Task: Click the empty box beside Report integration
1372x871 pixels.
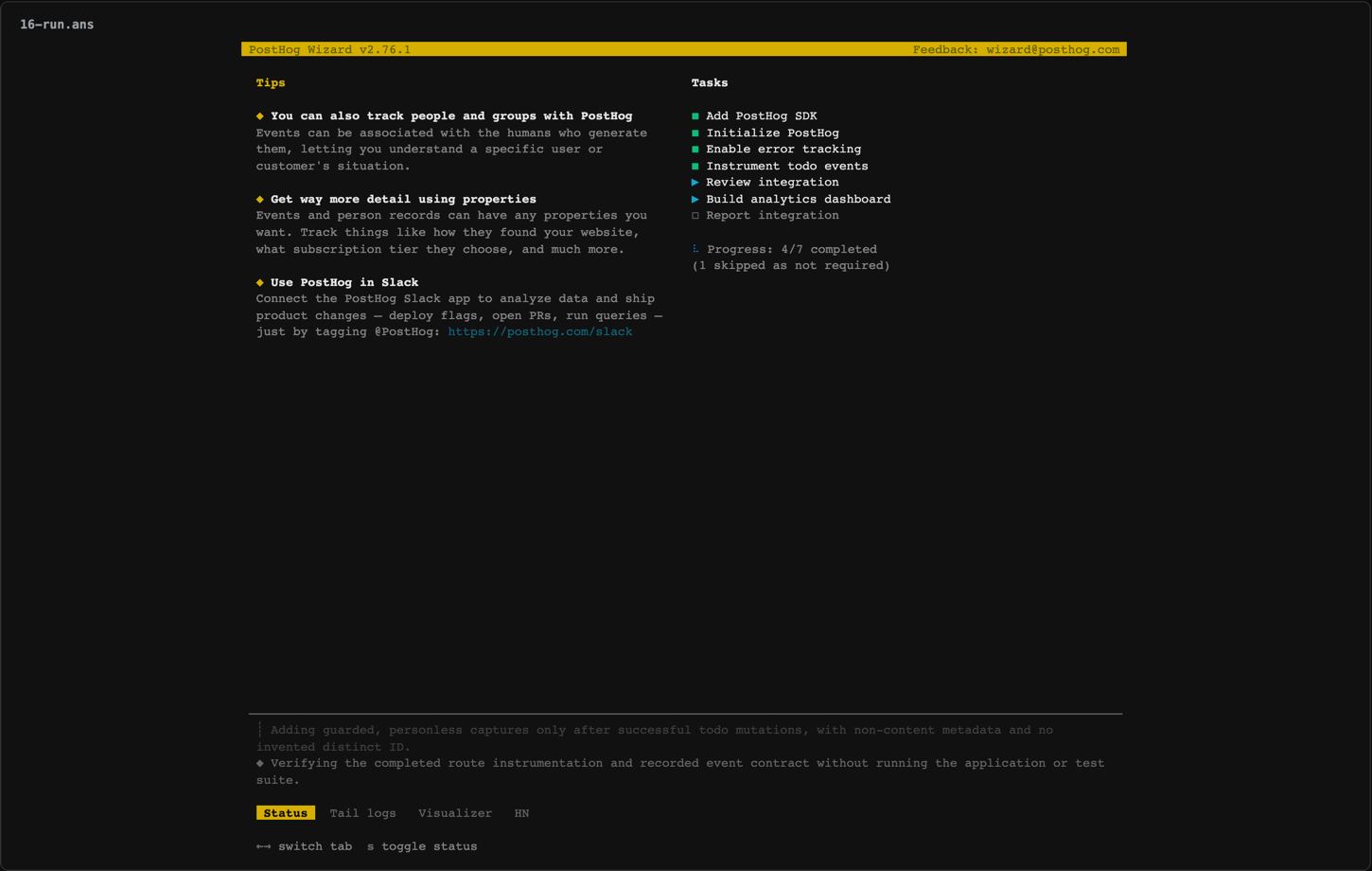Action: coord(695,216)
